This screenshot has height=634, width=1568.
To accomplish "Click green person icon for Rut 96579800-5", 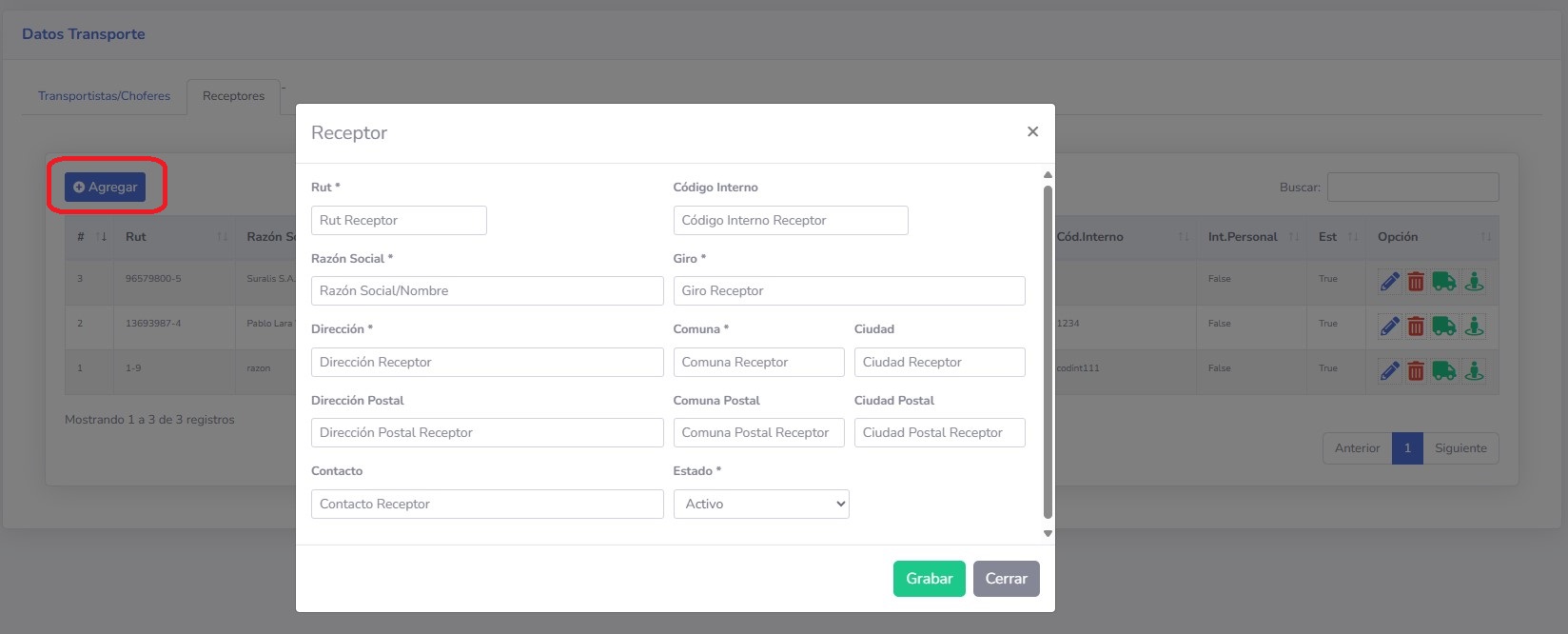I will click(x=1474, y=281).
